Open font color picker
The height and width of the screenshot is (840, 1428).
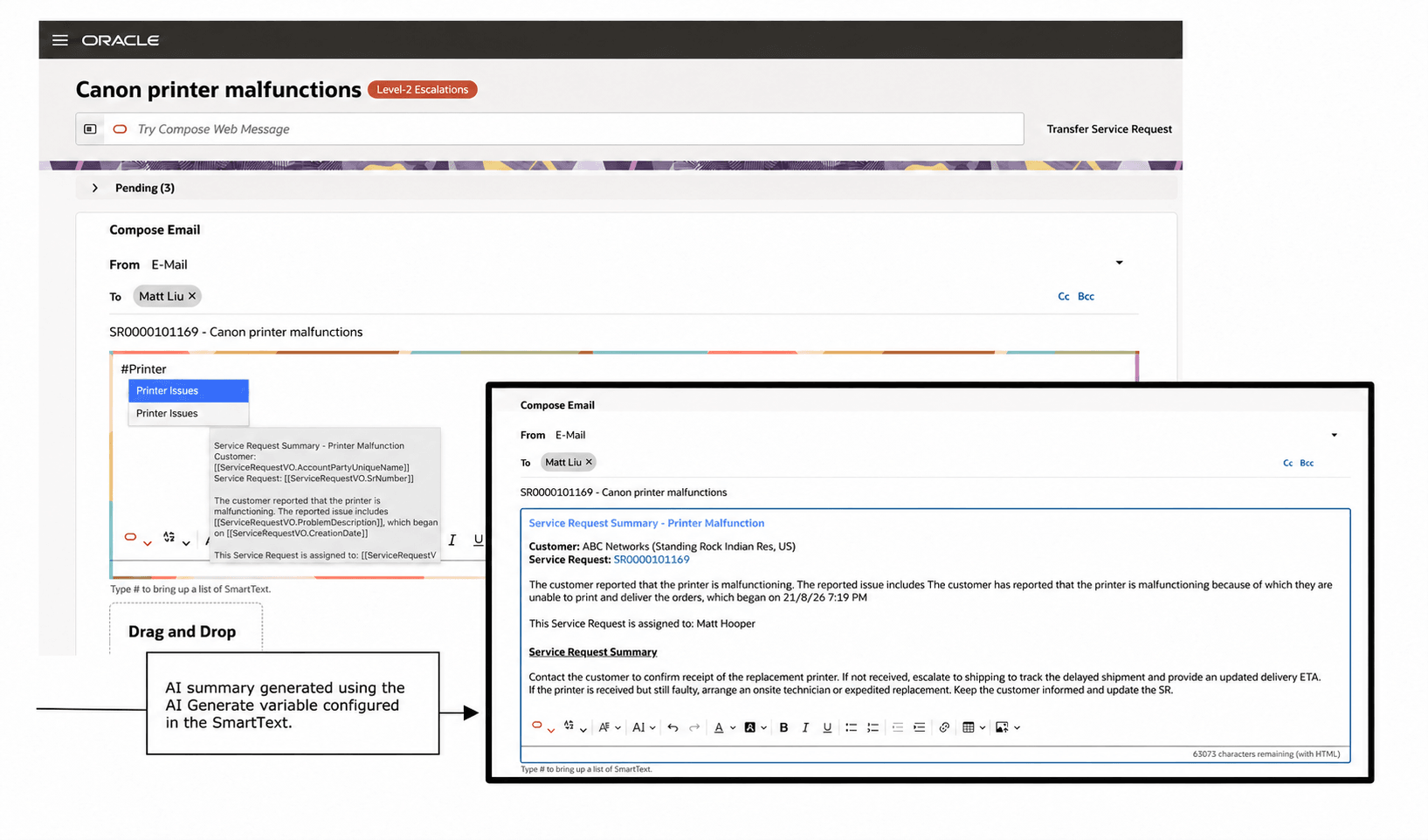point(725,727)
